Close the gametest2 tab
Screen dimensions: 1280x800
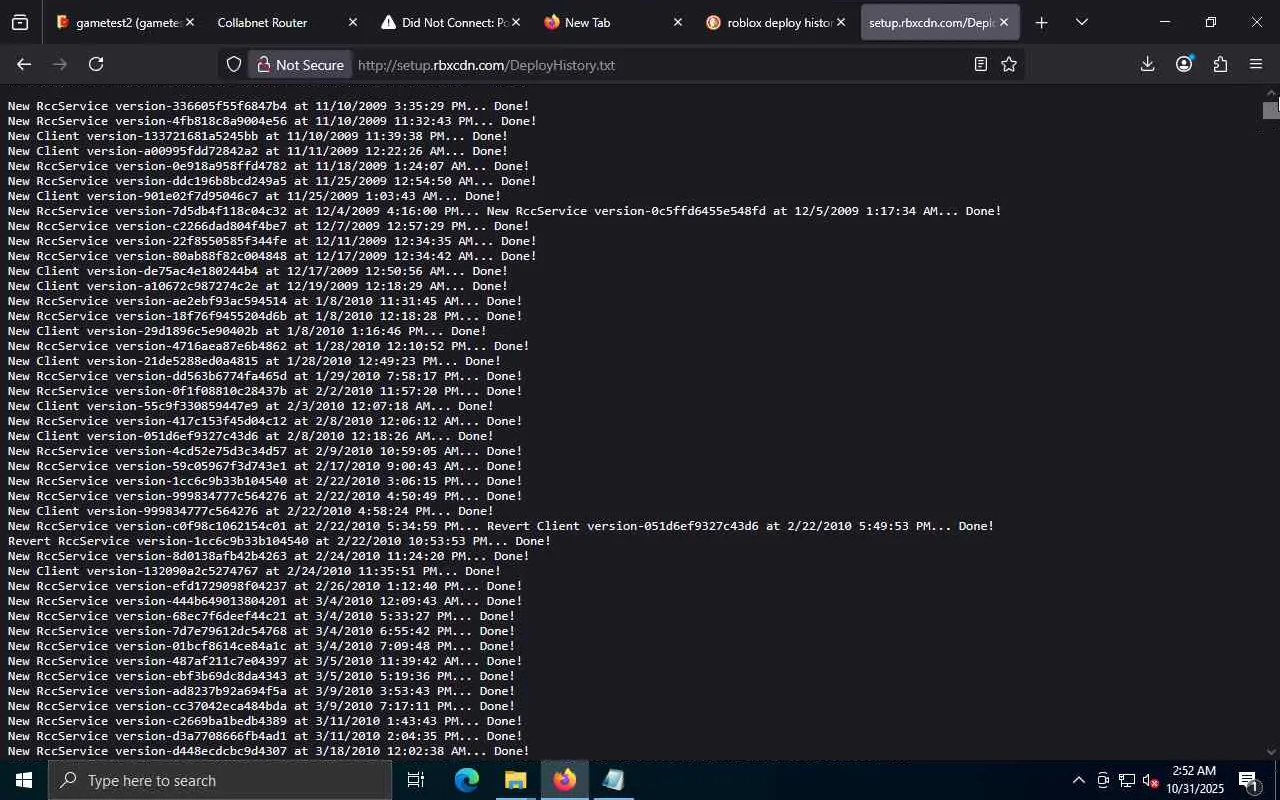190,22
